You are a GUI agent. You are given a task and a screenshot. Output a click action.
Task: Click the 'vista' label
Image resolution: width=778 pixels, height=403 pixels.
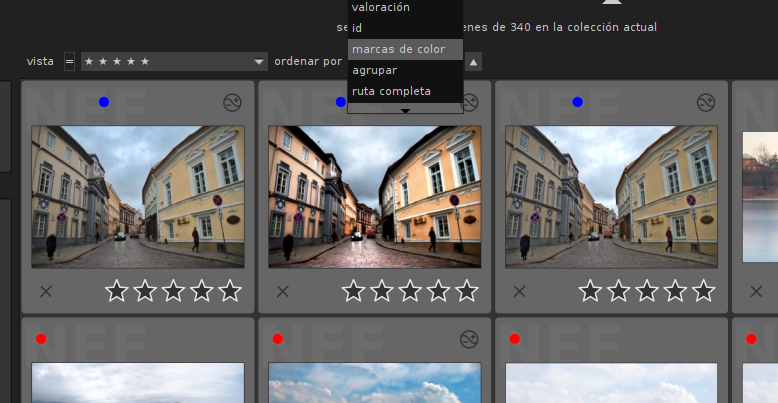tap(40, 62)
